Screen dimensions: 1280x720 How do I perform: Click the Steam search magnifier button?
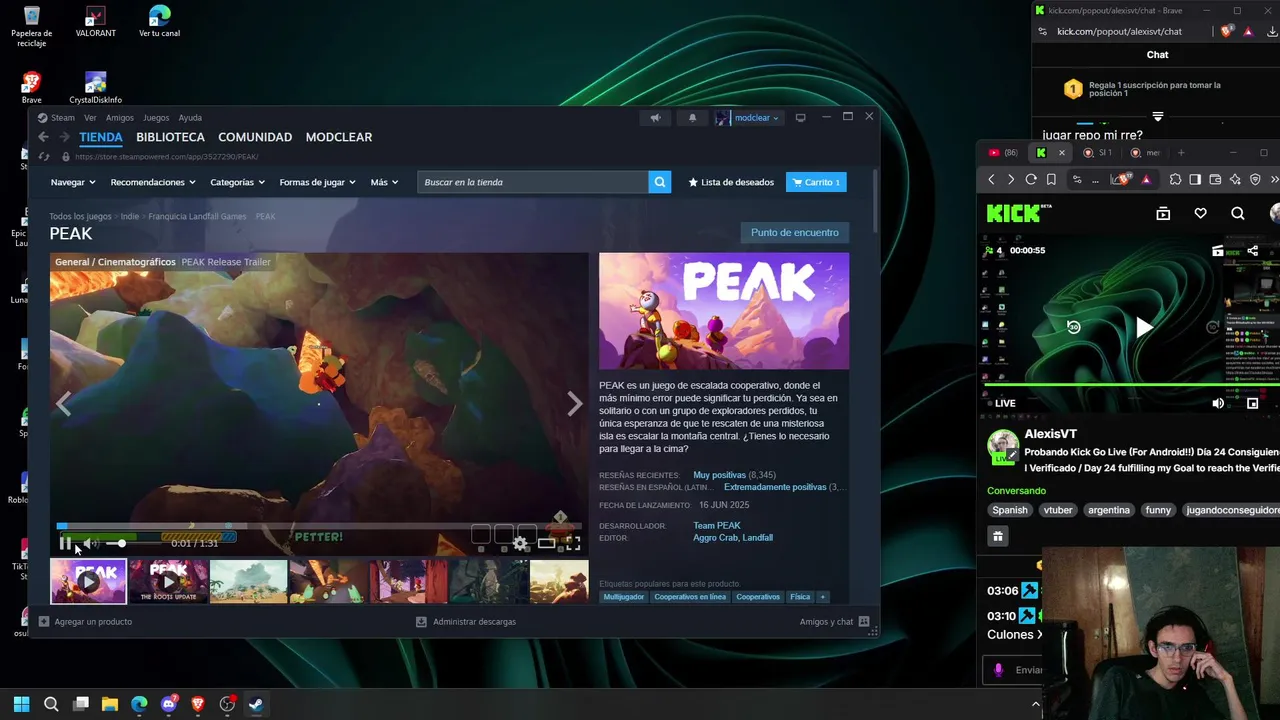point(659,182)
